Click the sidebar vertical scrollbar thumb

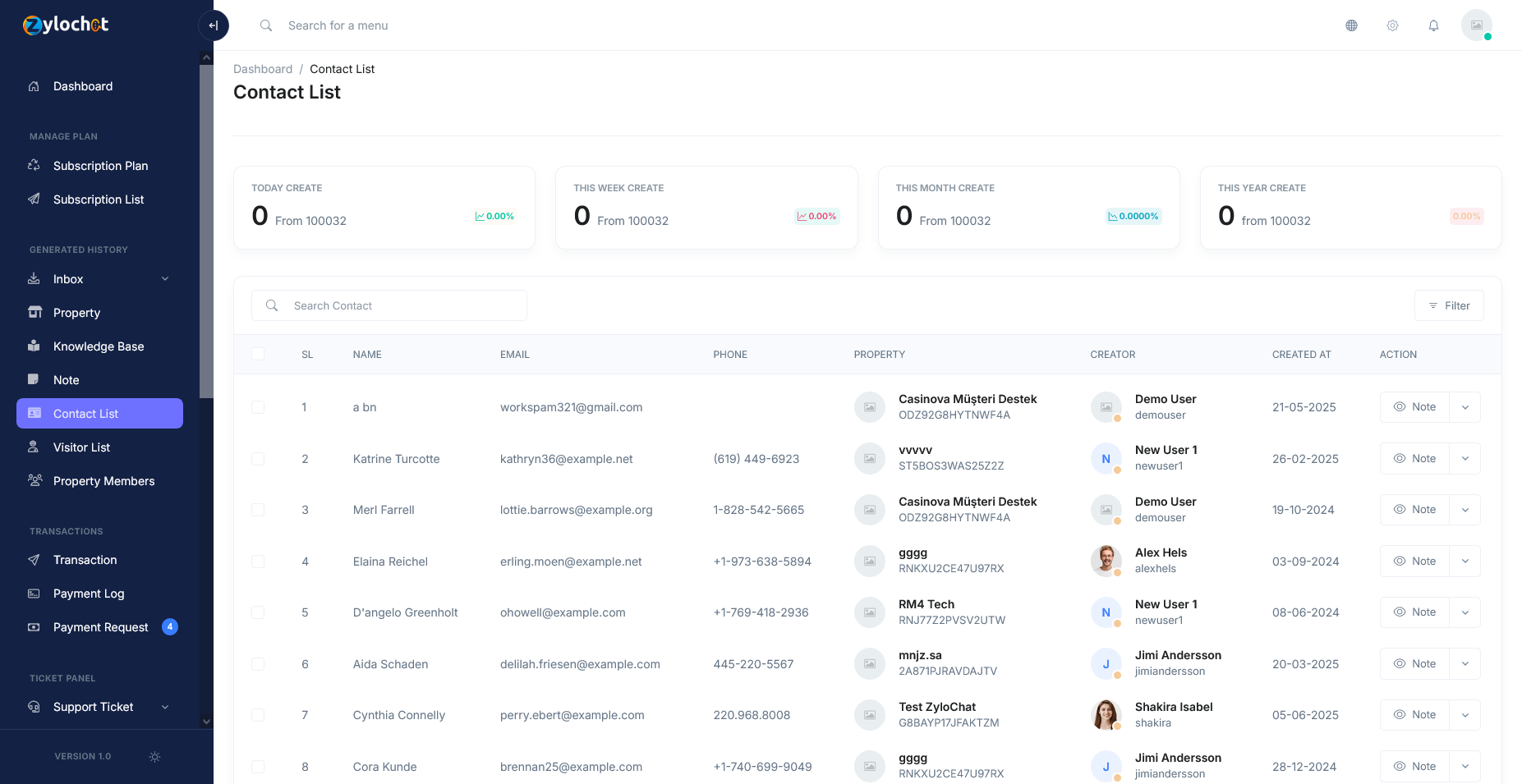(207, 232)
